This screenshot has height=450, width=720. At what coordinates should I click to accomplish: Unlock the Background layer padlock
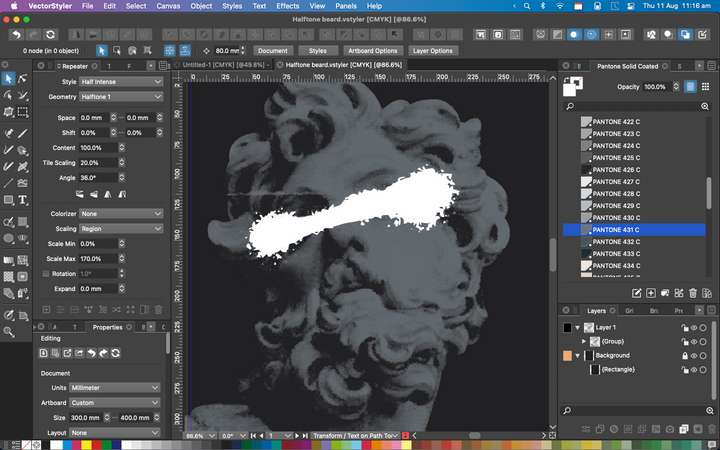pos(683,355)
